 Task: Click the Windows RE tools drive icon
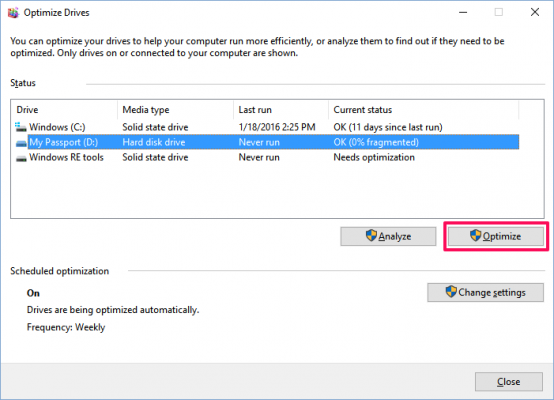(x=21, y=158)
